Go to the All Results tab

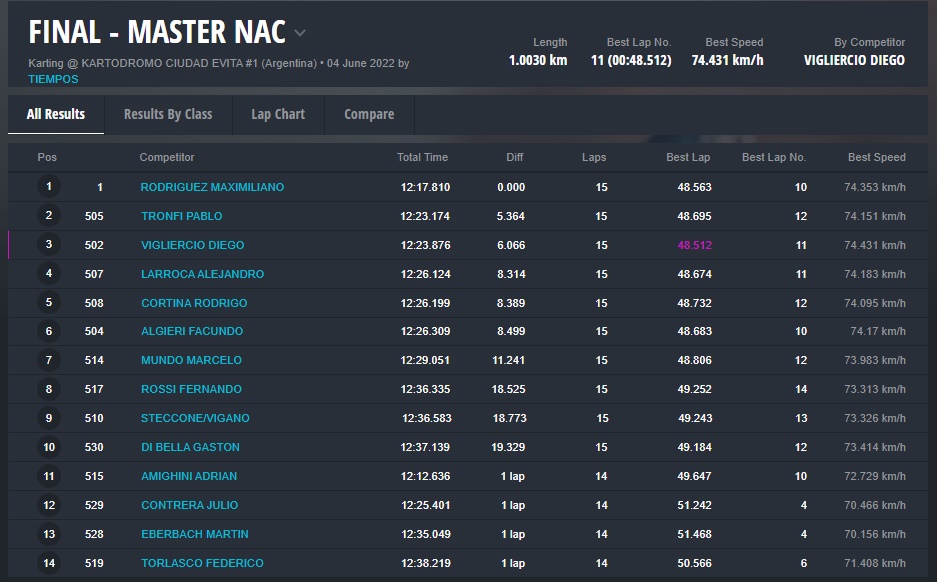(x=56, y=114)
